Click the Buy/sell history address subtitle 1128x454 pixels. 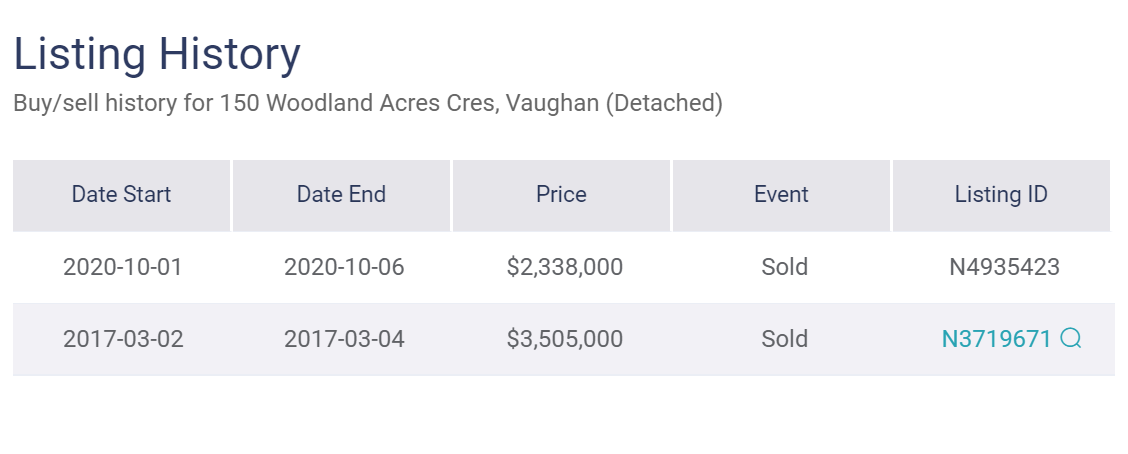point(368,103)
